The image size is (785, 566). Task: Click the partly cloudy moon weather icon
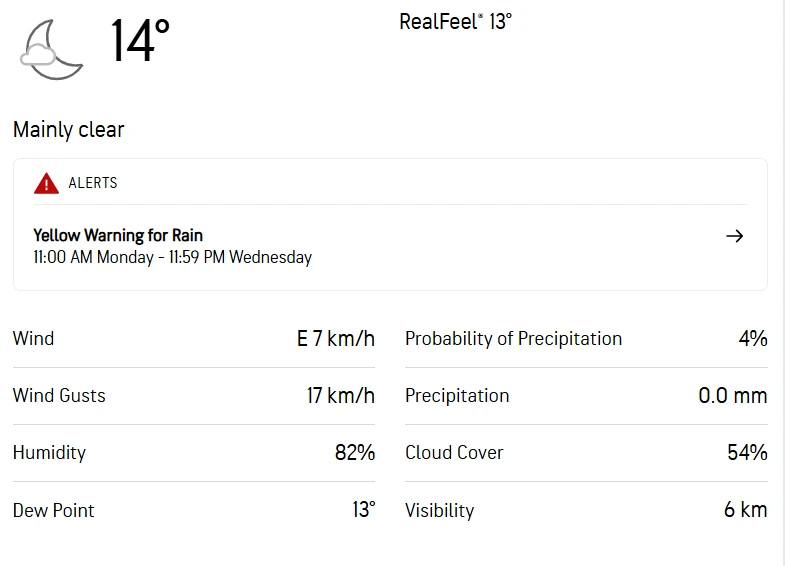point(52,50)
